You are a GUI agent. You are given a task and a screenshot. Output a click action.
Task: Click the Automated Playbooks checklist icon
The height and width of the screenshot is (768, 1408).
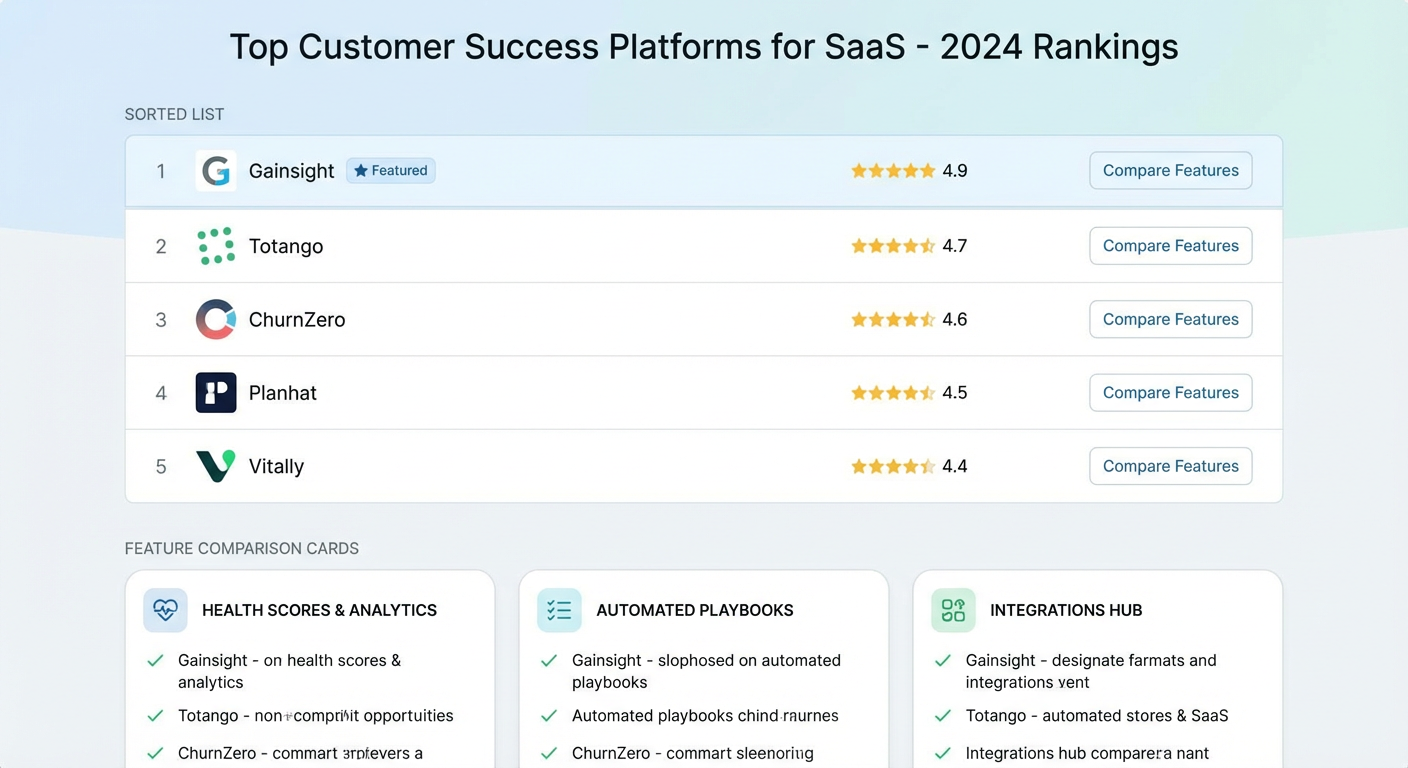(x=559, y=610)
